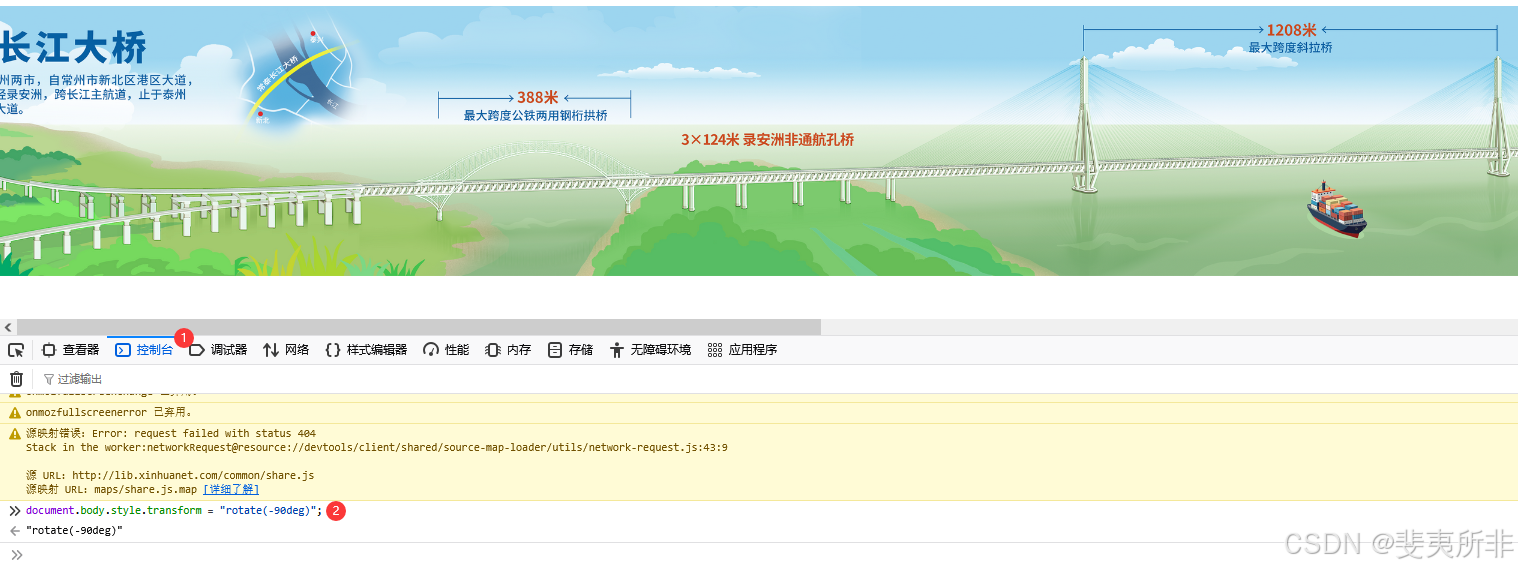Screen dimensions: 1518x570
Task: Open the 性能 performance tab
Action: (446, 350)
